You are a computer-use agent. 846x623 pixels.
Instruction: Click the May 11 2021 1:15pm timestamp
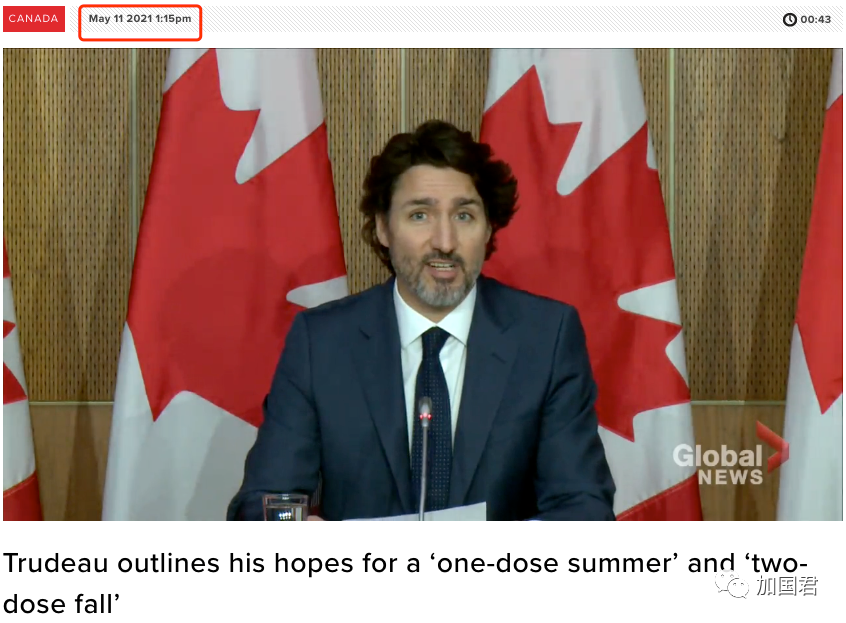tap(140, 19)
